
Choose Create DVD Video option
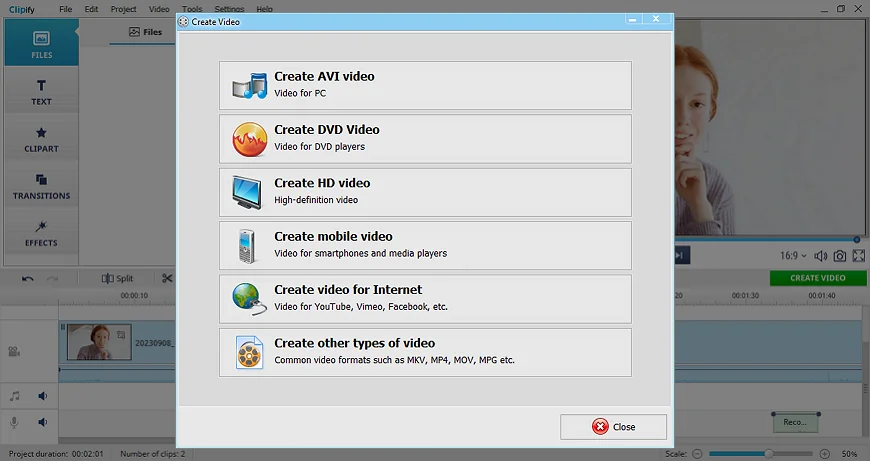click(x=425, y=139)
